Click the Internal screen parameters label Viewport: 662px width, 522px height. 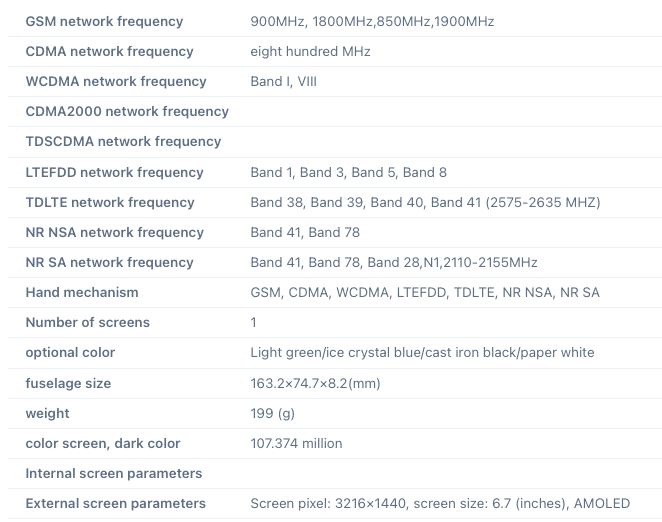click(113, 473)
